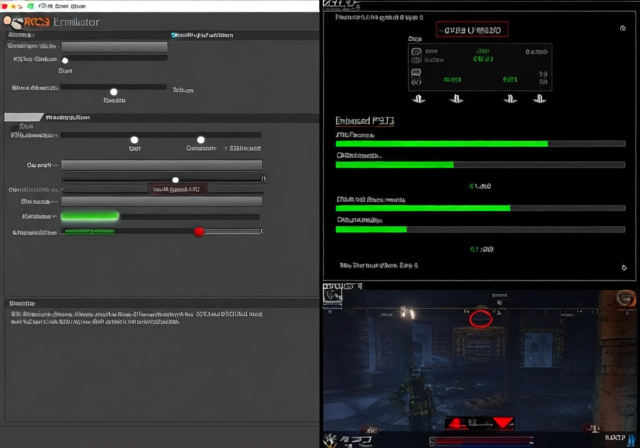Click the fourth device icon in the status table
The height and width of the screenshot is (448, 640).
tap(416, 82)
